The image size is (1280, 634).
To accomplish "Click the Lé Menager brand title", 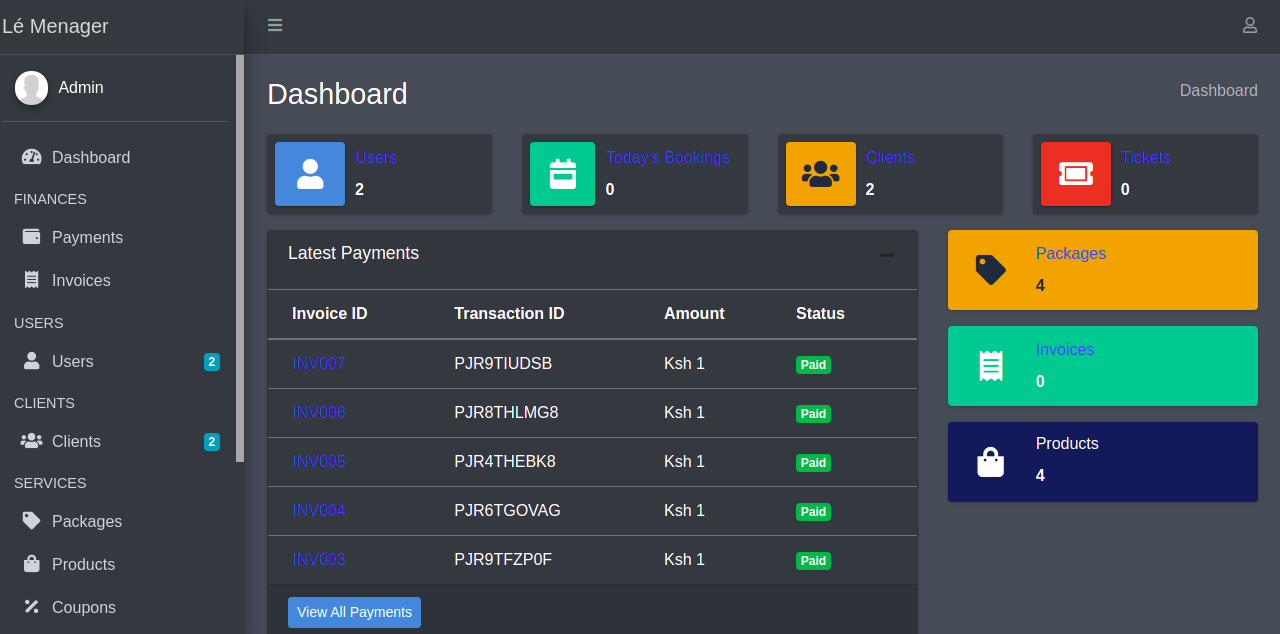I will click(56, 26).
